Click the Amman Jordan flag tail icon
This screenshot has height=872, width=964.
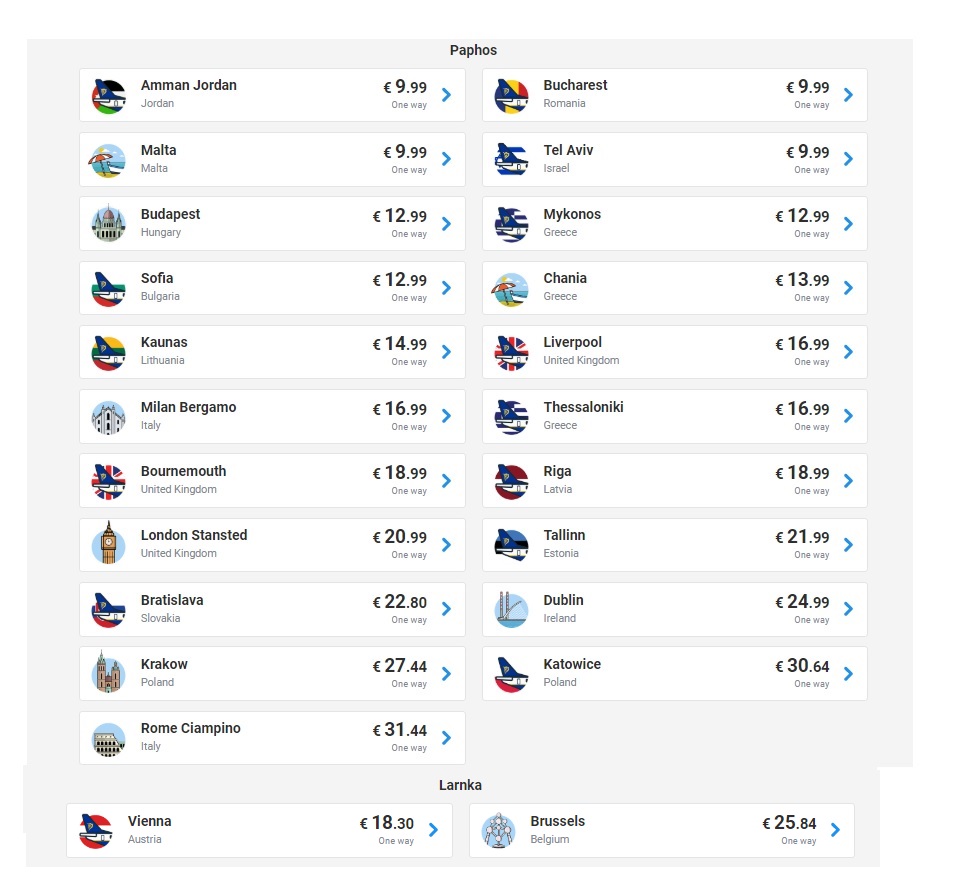(109, 96)
